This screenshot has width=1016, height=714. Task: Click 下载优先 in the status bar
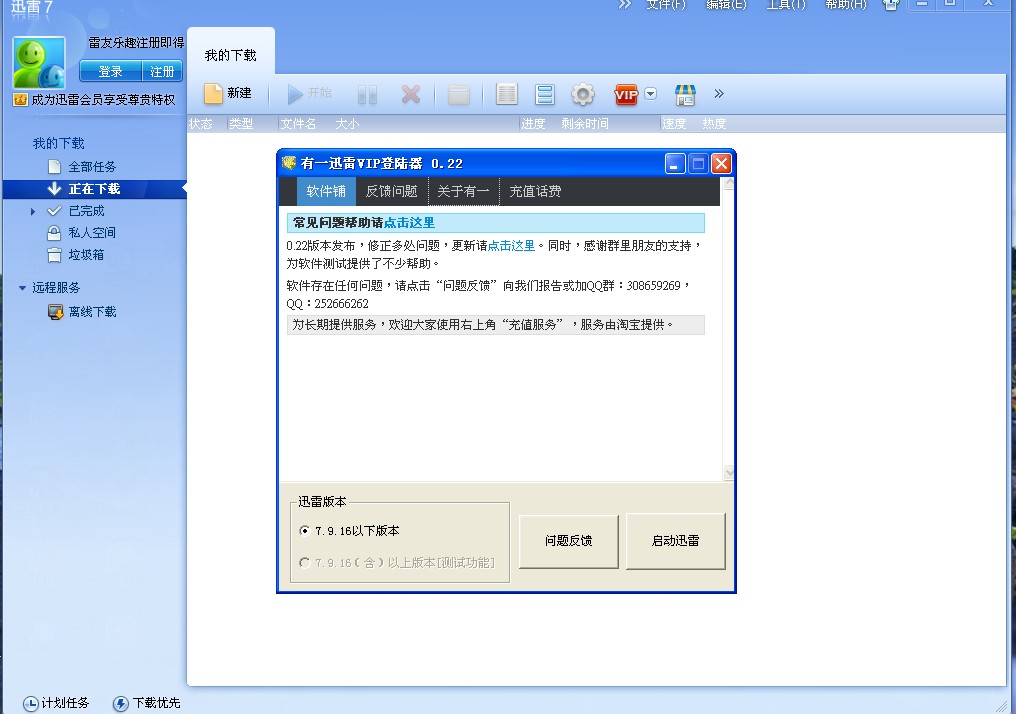(x=146, y=703)
